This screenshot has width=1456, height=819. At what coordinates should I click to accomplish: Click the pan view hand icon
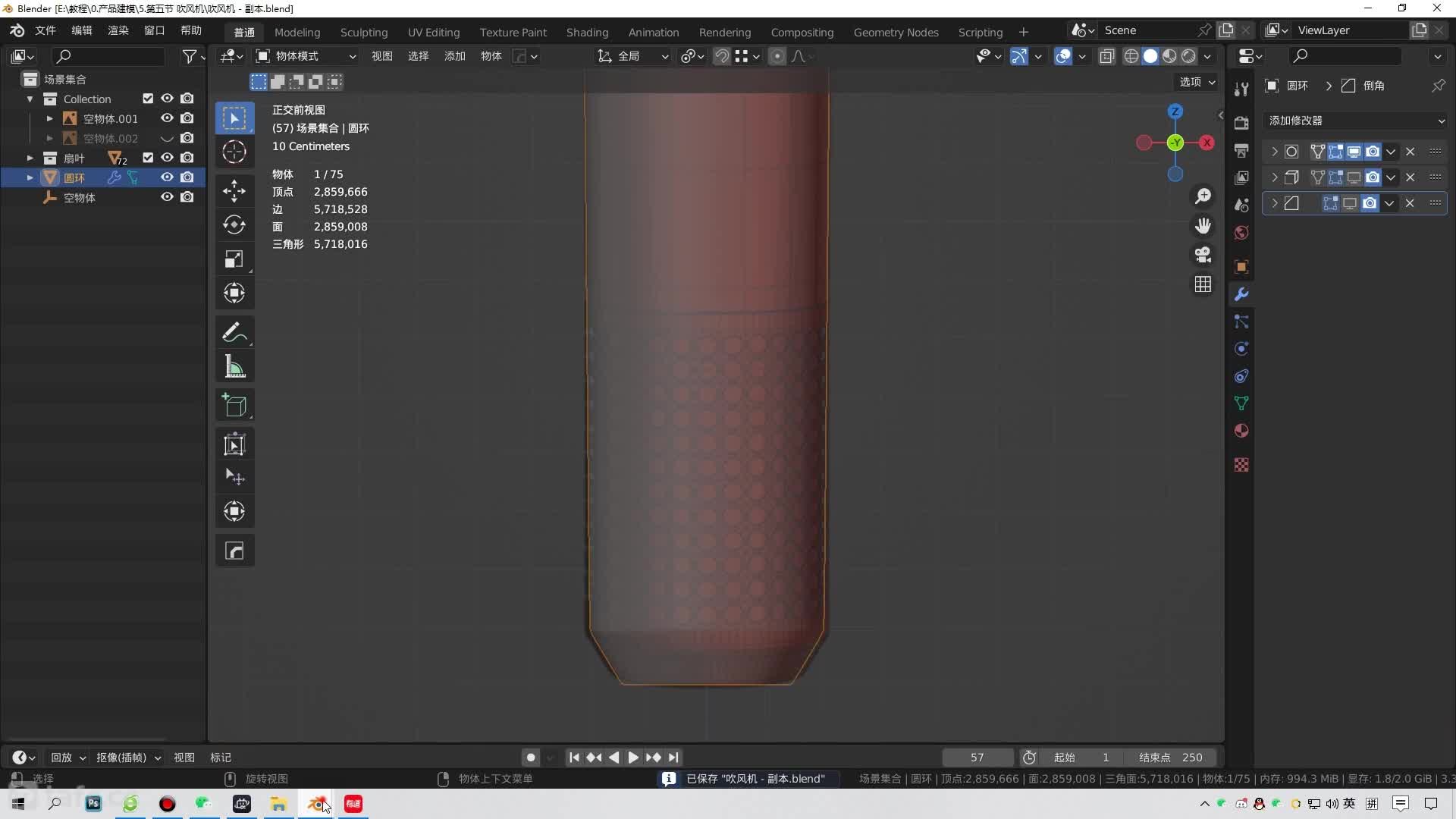1203,225
